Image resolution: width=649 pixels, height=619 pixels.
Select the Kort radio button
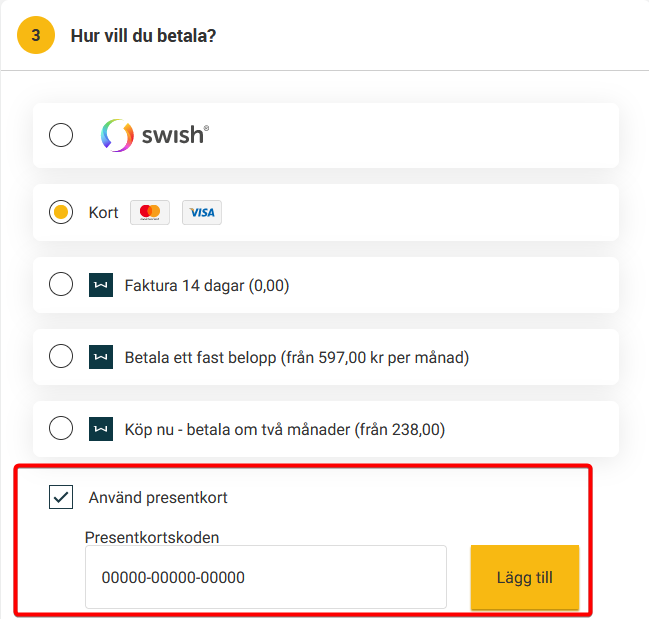(61, 212)
